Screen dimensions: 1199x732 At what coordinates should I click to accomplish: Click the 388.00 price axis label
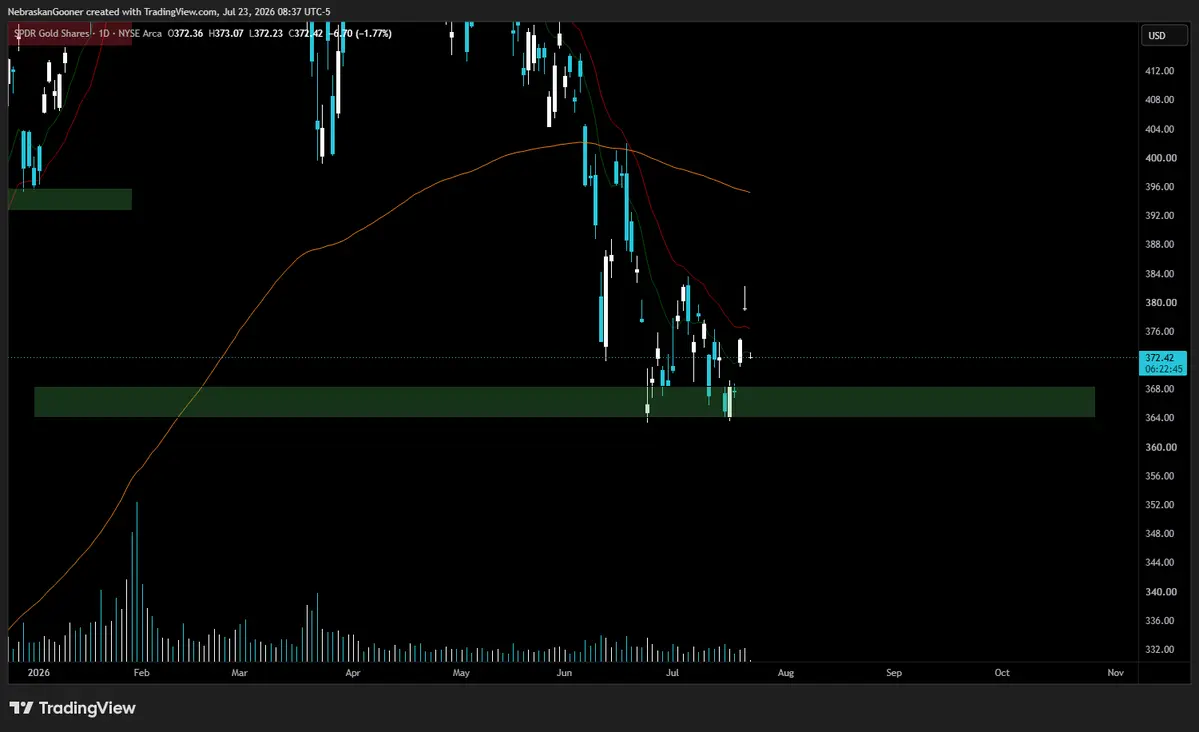(x=1159, y=245)
